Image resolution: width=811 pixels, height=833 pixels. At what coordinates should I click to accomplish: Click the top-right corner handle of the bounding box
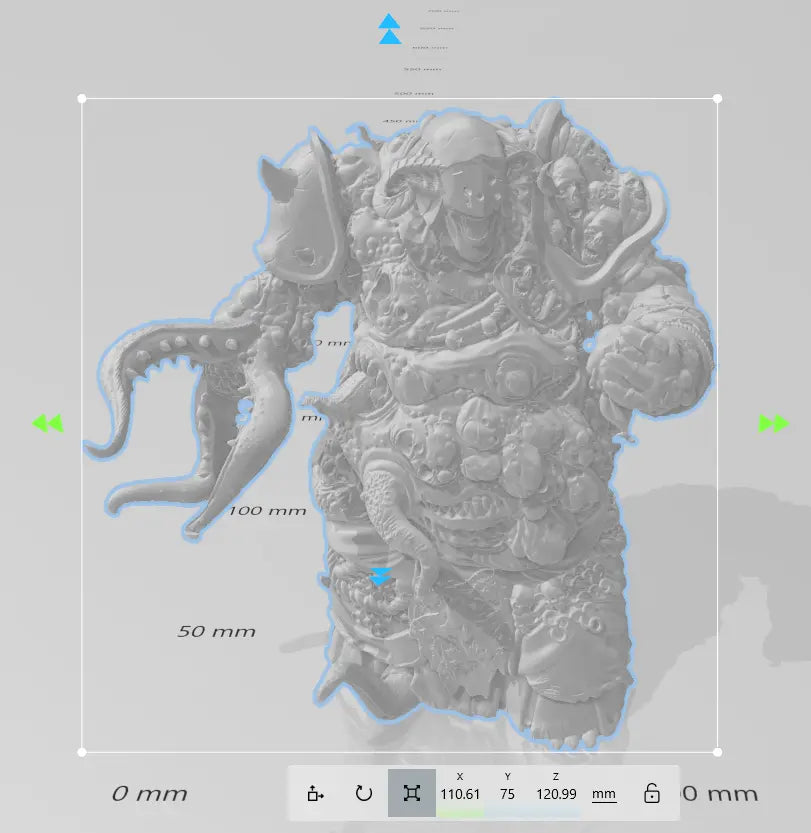(716, 98)
